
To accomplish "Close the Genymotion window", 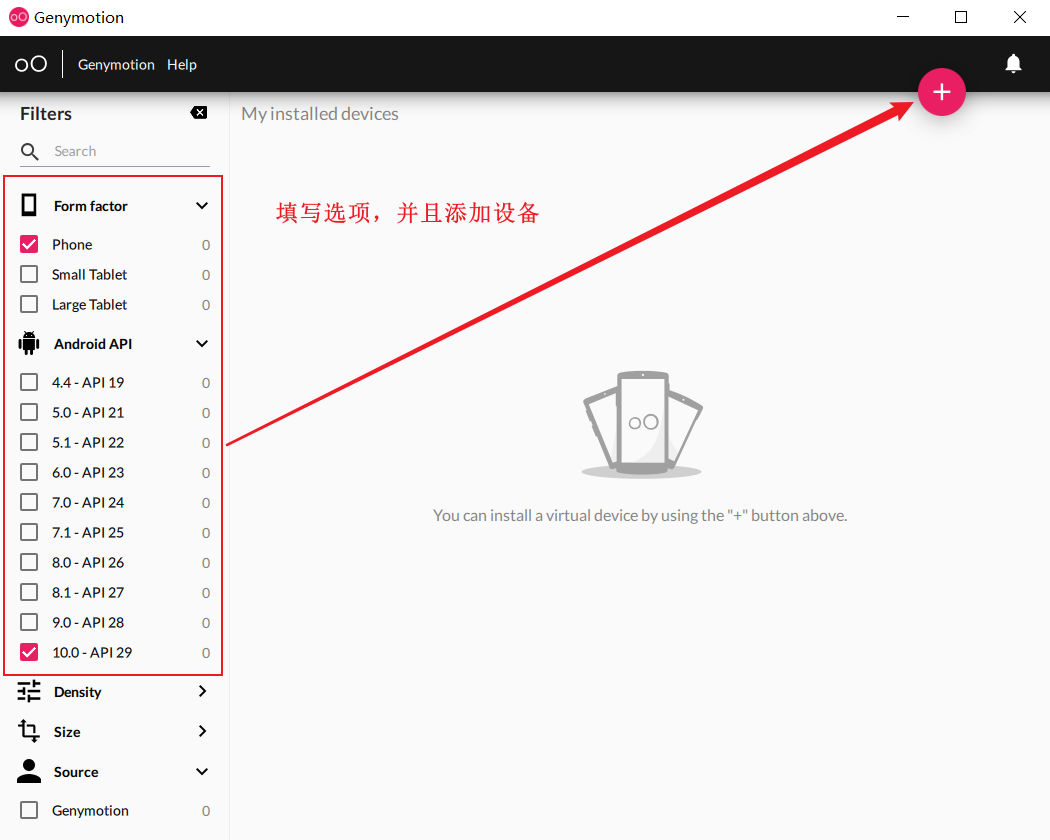I will [1019, 17].
